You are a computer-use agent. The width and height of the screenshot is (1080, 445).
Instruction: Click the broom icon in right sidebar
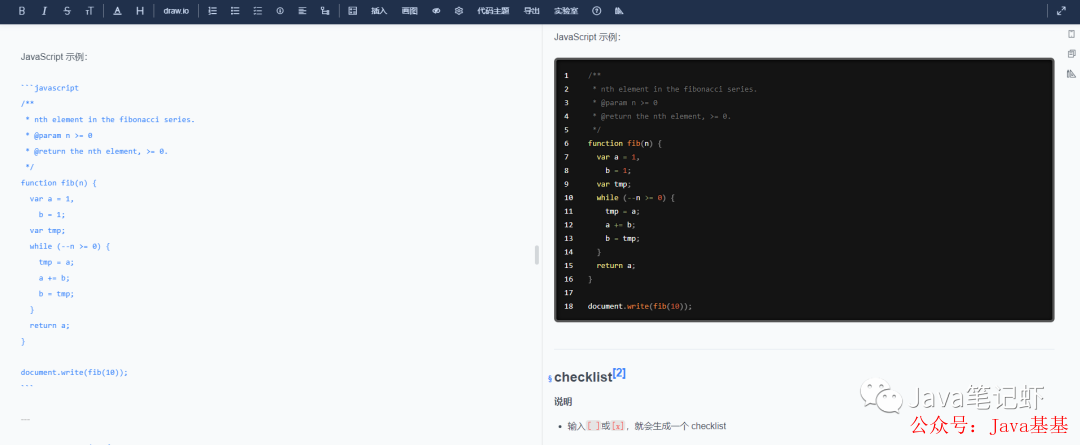1071,74
